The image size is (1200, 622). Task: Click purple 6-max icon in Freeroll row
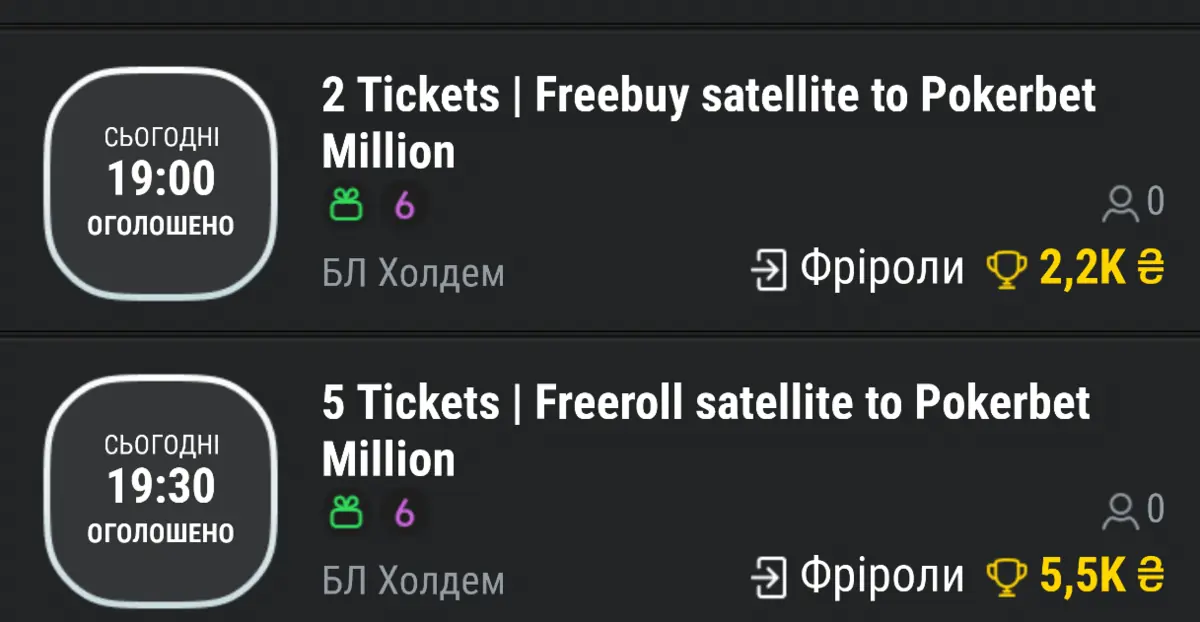click(404, 513)
